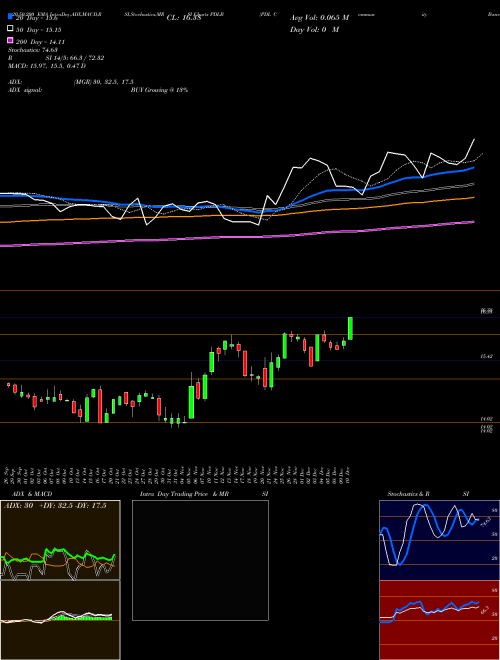
Task: Click the 'CL: 16.38' closing price value
Action: click(x=184, y=18)
